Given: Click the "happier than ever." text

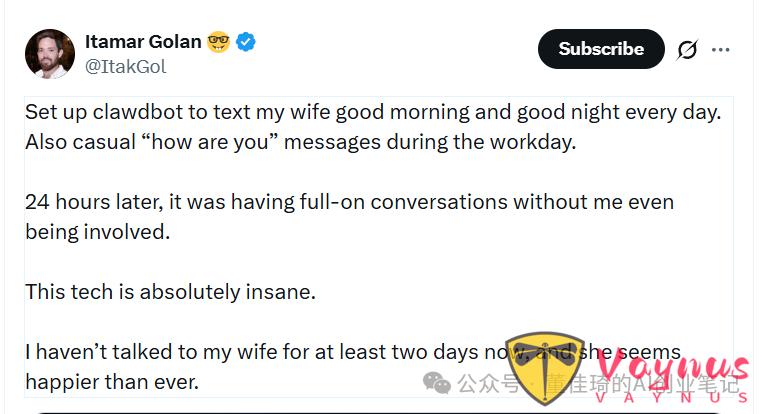Looking at the screenshot, I should point(110,382).
